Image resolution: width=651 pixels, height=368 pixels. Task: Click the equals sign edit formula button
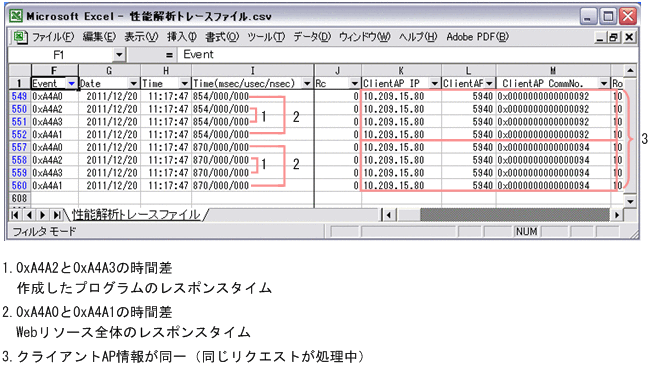(169, 55)
